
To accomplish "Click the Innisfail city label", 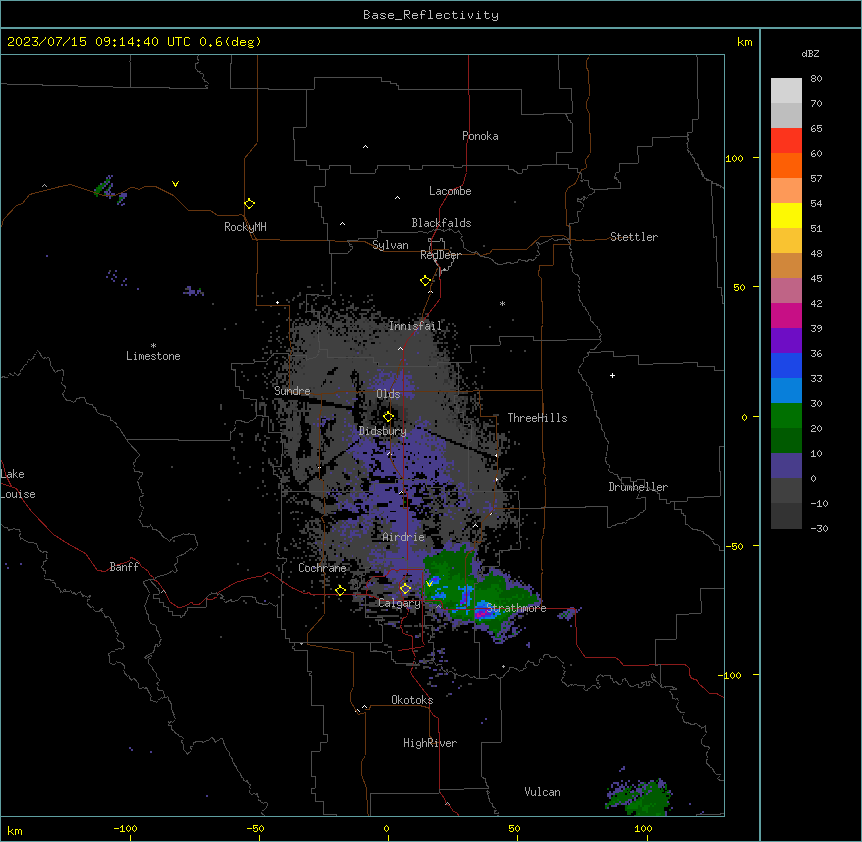I will [x=415, y=326].
